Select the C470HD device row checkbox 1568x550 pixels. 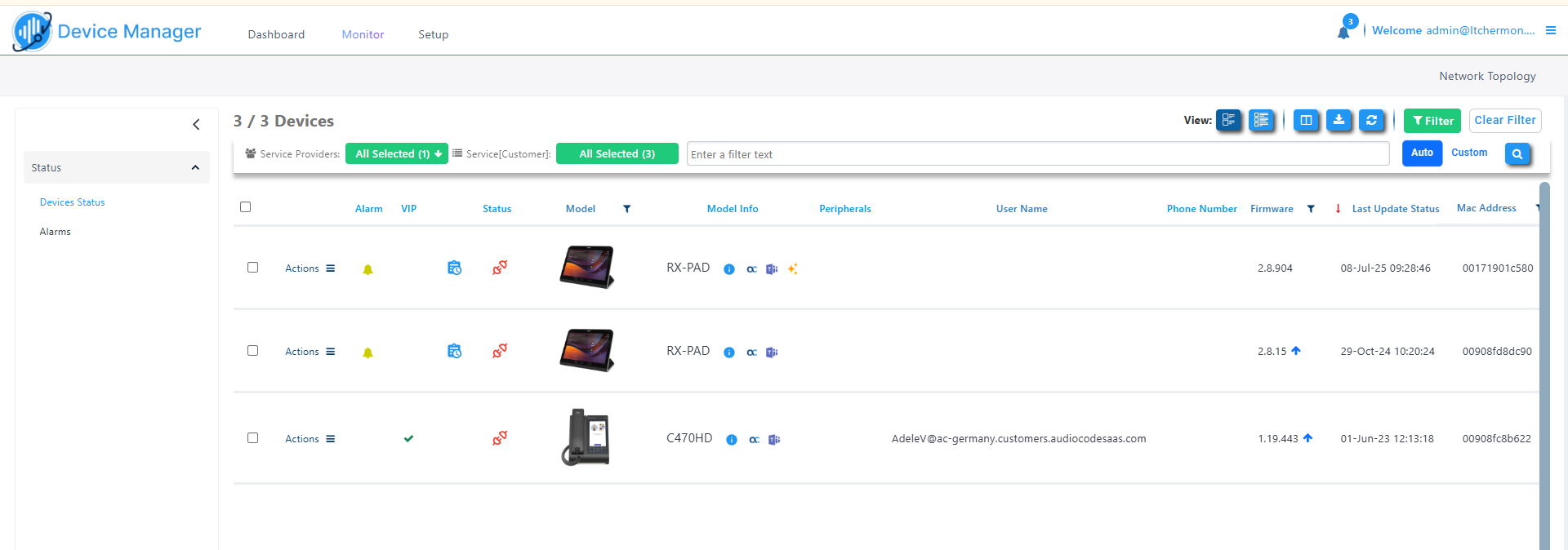coord(252,438)
